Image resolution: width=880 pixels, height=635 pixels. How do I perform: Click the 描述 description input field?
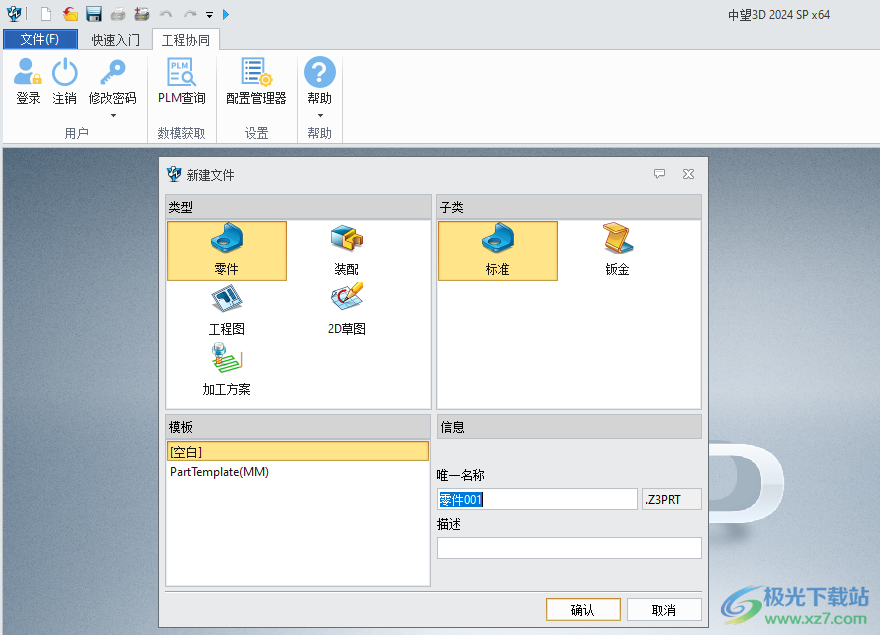coord(569,548)
